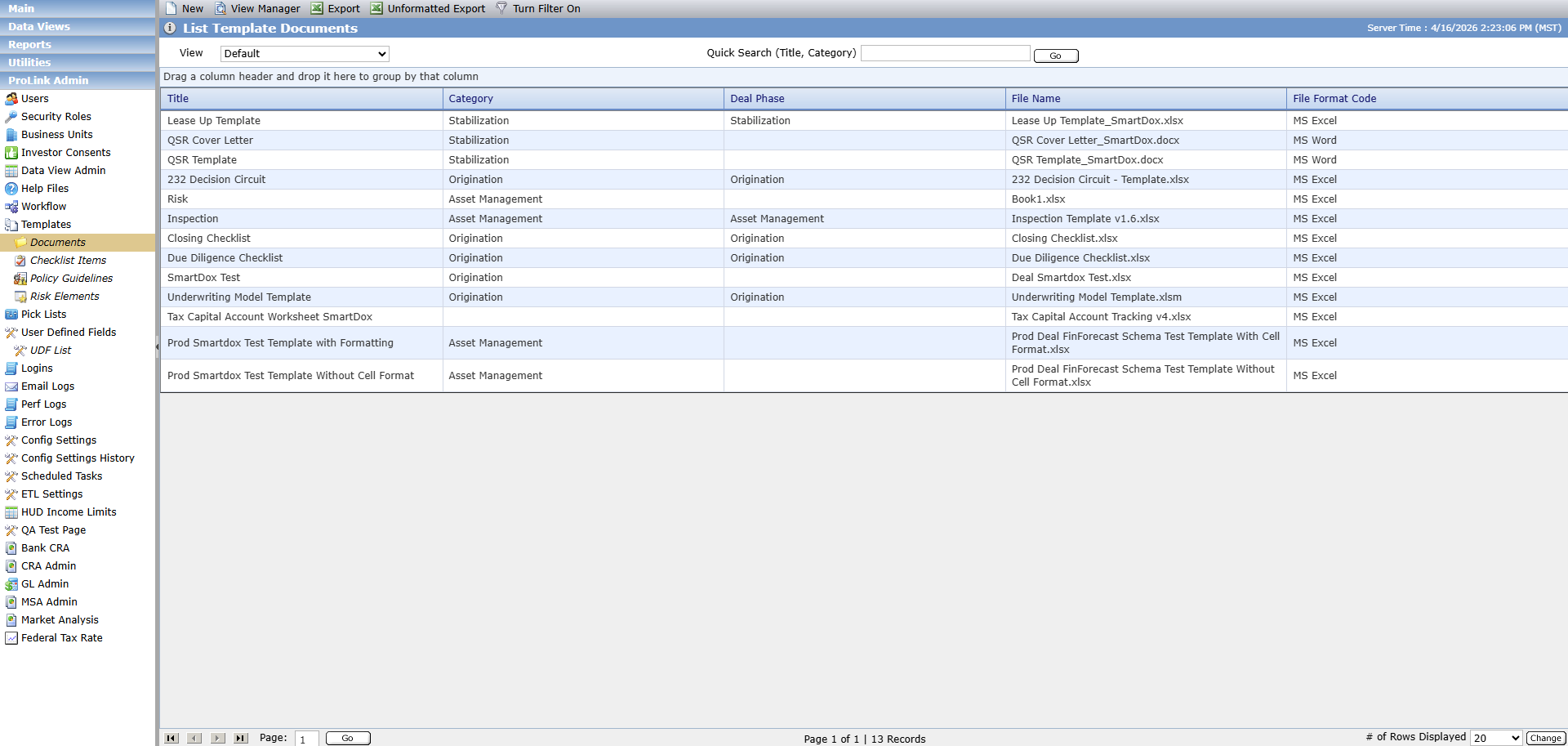Screen dimensions: 1568x746
Task: Click the Risk Elements icon
Action: coord(20,297)
